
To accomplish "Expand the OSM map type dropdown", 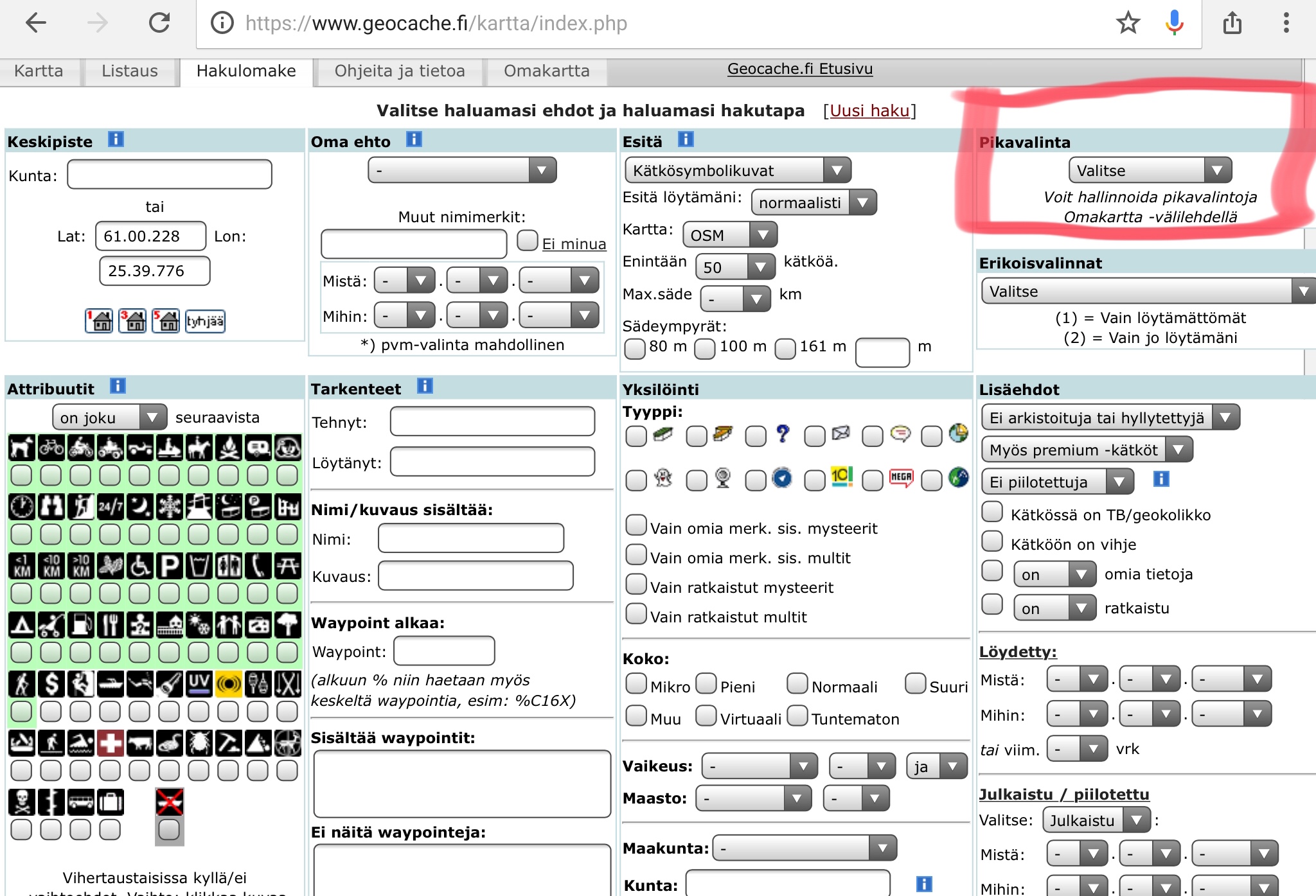I will click(729, 235).
